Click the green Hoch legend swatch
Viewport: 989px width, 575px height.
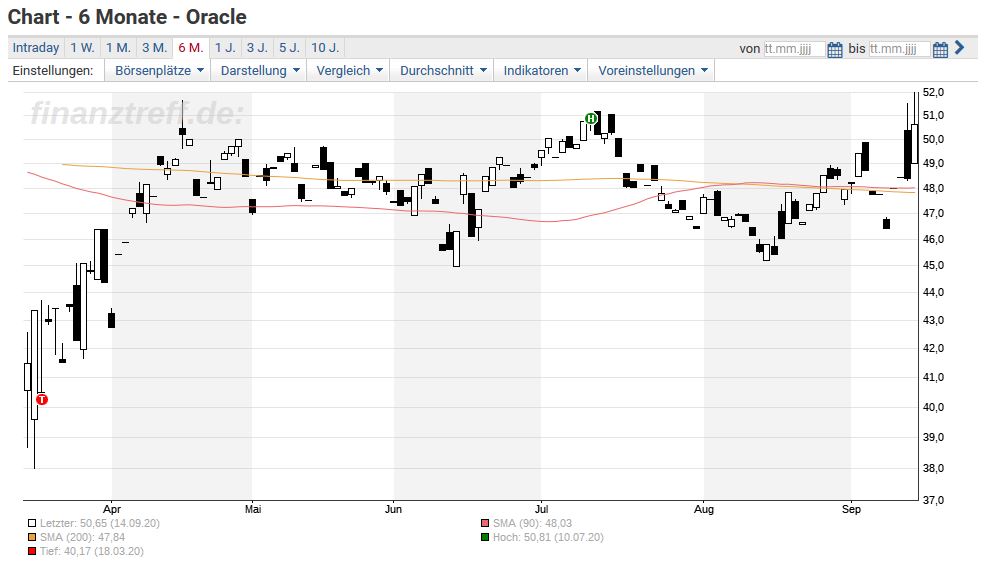(x=485, y=537)
